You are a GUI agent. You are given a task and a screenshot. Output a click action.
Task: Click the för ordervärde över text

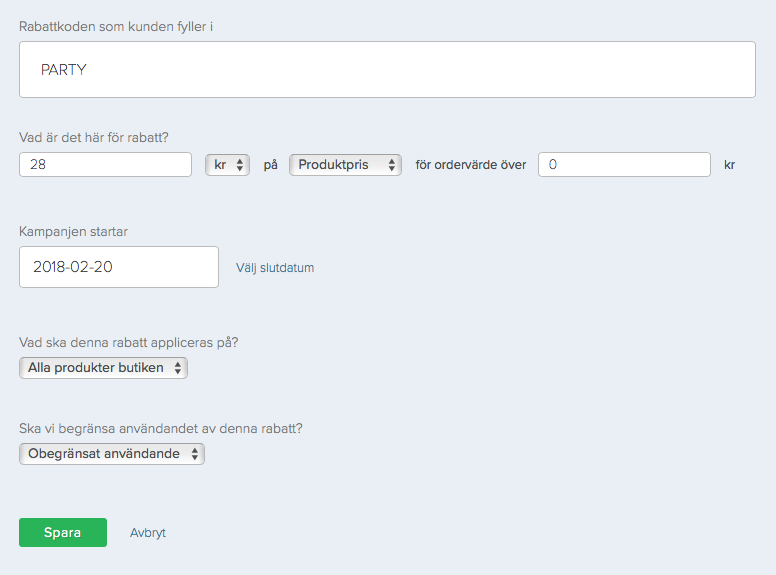(470, 165)
